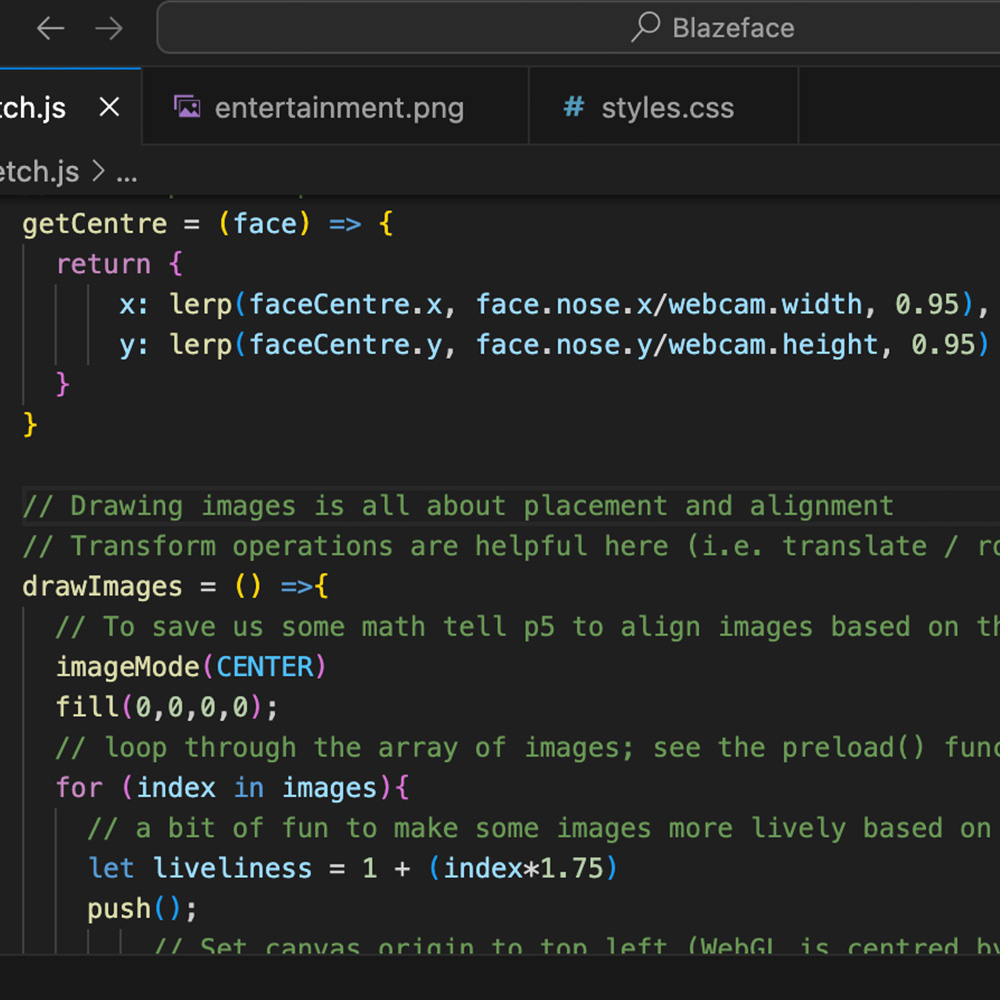The height and width of the screenshot is (1000, 1000).
Task: Click the drawImages arrow function declaration
Action: [x=102, y=586]
